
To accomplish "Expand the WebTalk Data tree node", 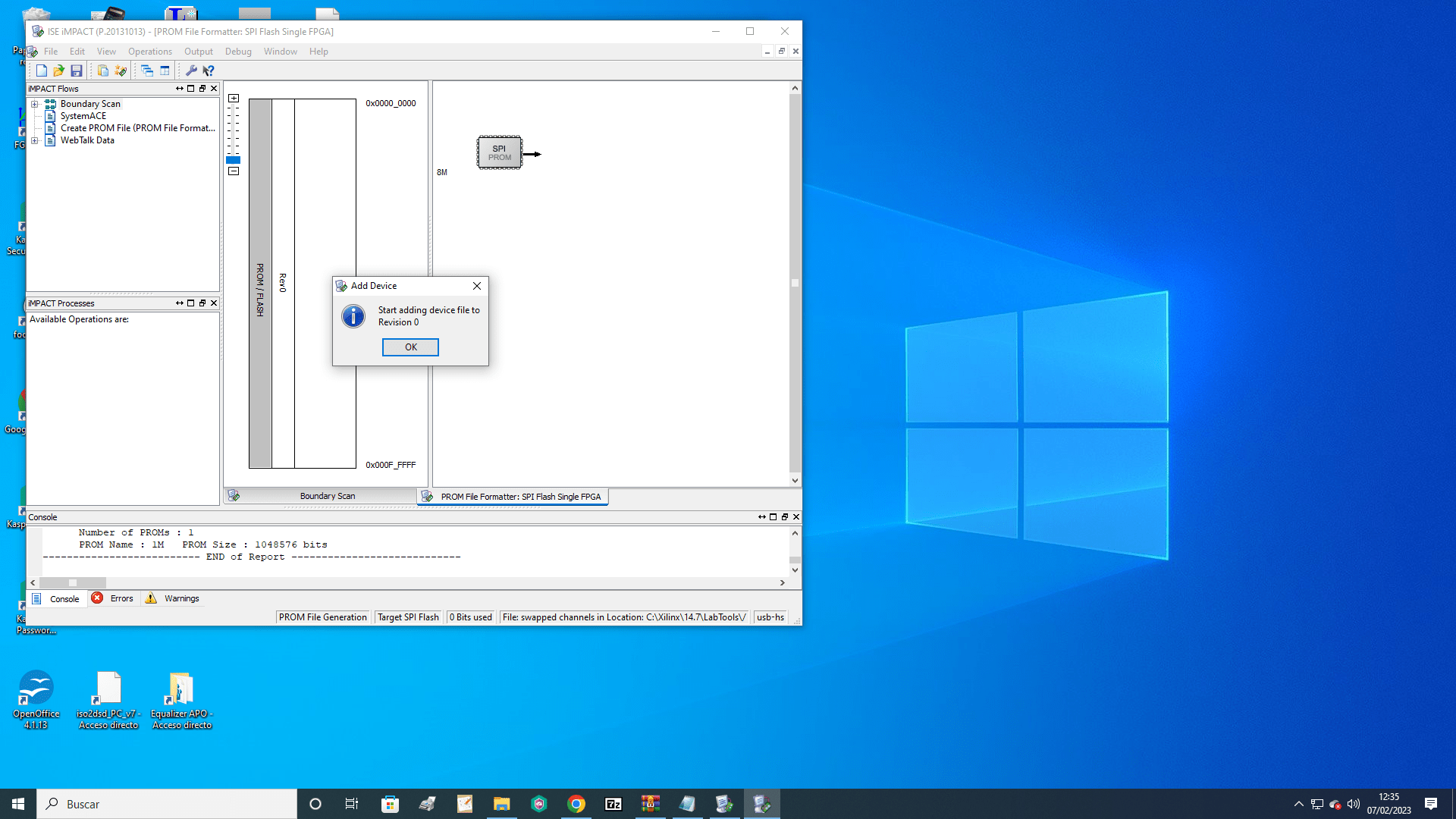I will [34, 140].
